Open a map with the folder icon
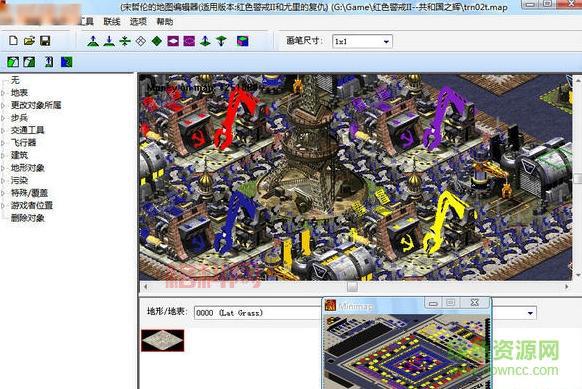 pos(29,40)
